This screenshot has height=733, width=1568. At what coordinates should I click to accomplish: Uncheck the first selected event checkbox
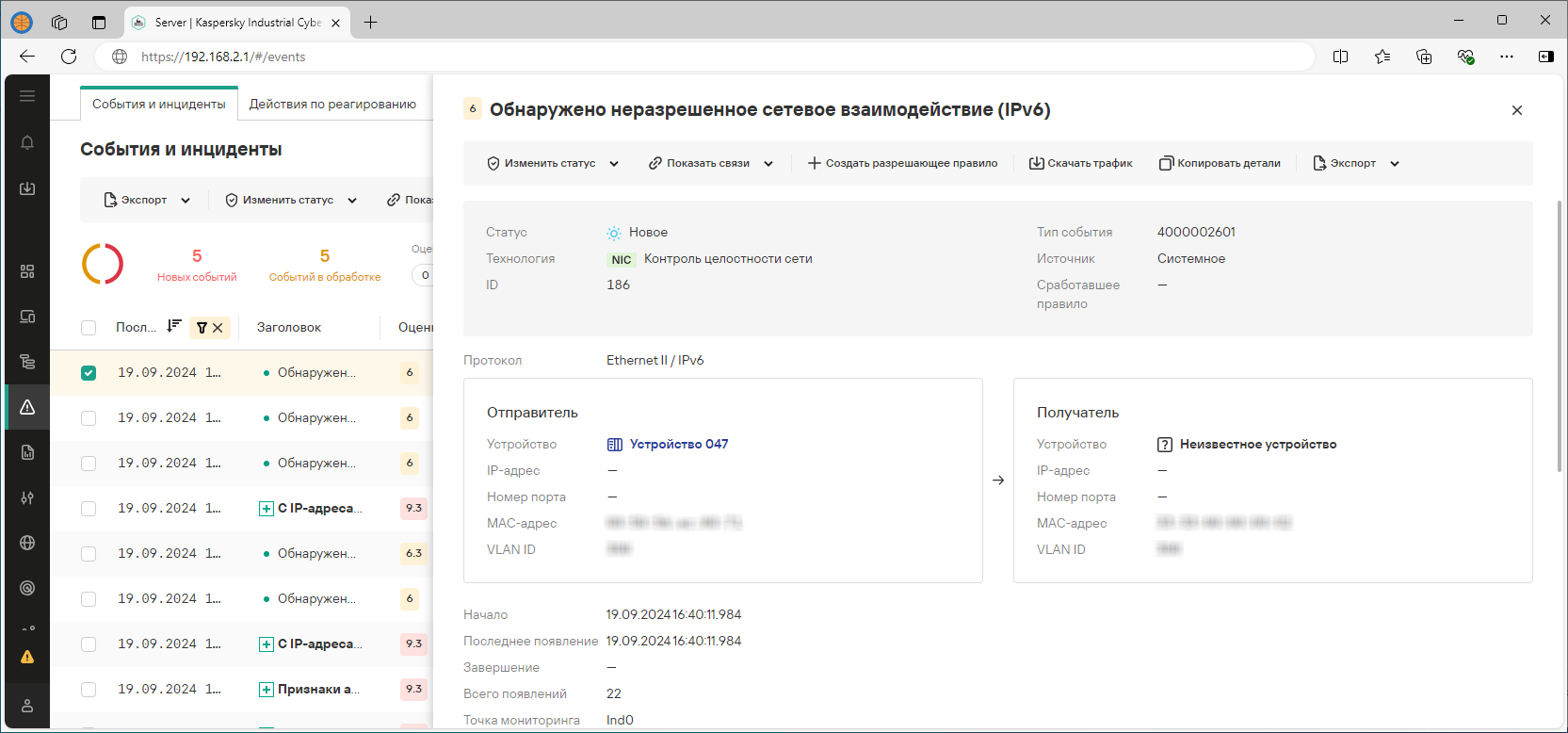coord(89,373)
